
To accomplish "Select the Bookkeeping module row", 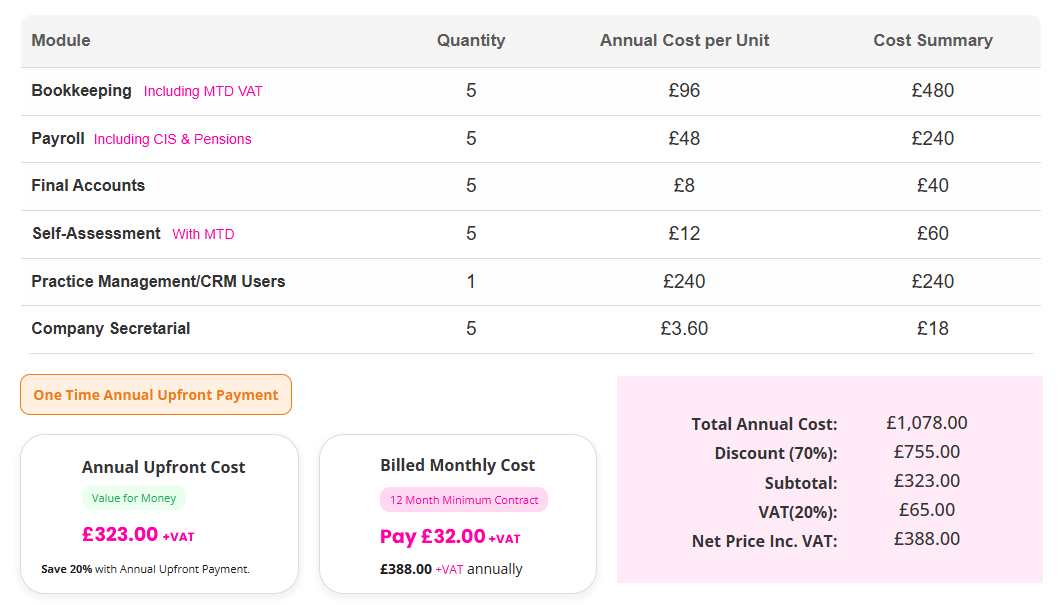I will point(530,90).
